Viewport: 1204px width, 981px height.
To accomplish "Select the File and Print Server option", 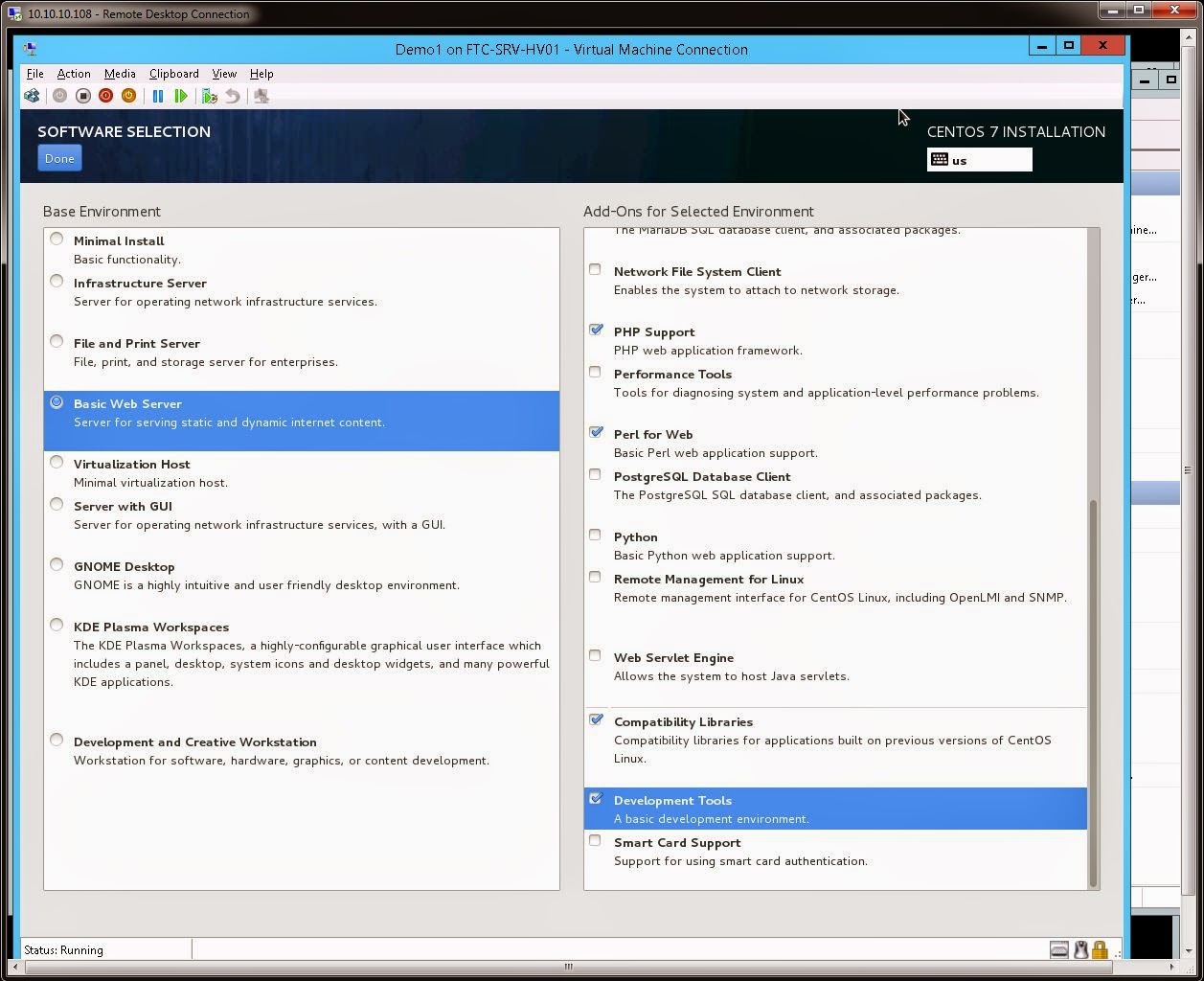I will [x=57, y=342].
